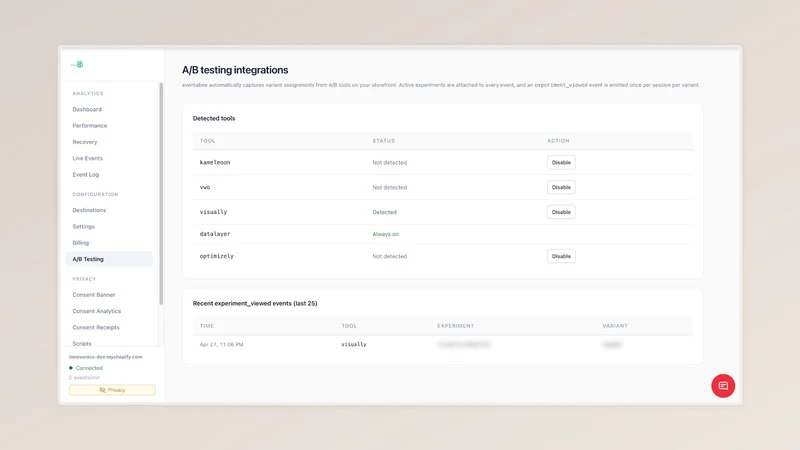Disable the visually integration
The width and height of the screenshot is (800, 450).
561,212
